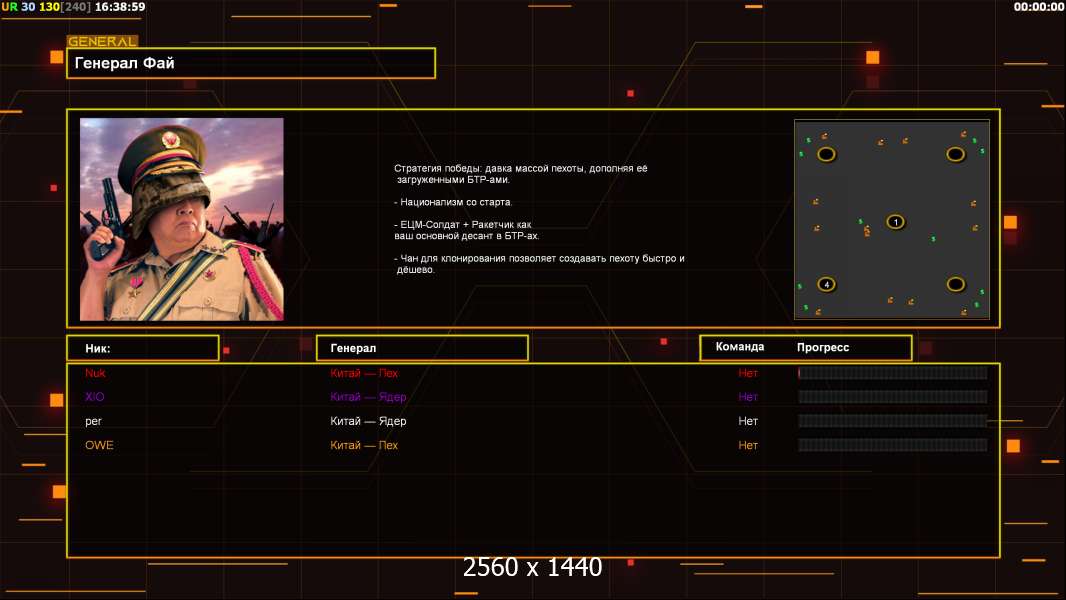Viewport: 1066px width, 600px height.
Task: Click the Ник: column header
Action: coord(143,348)
